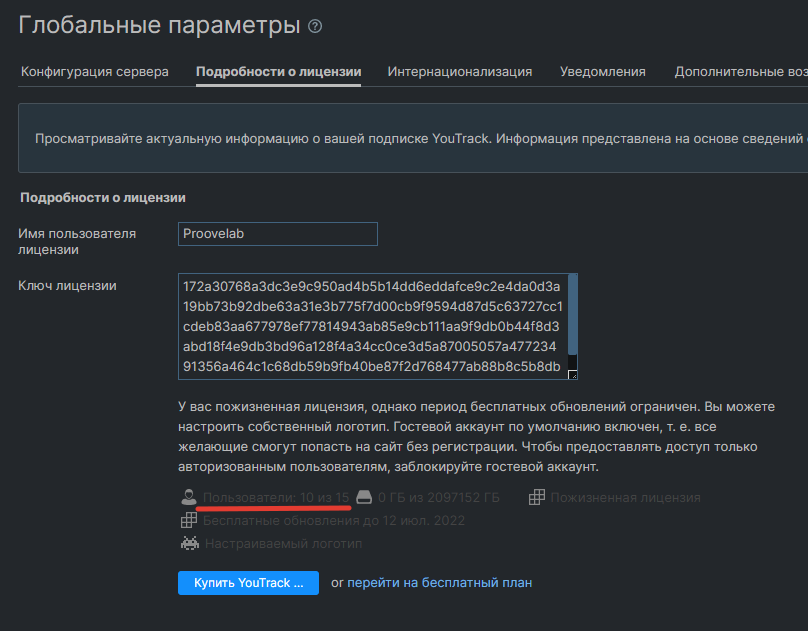Click the Пользователи: 10 из 15 text
The height and width of the screenshot is (631, 808).
coord(276,497)
